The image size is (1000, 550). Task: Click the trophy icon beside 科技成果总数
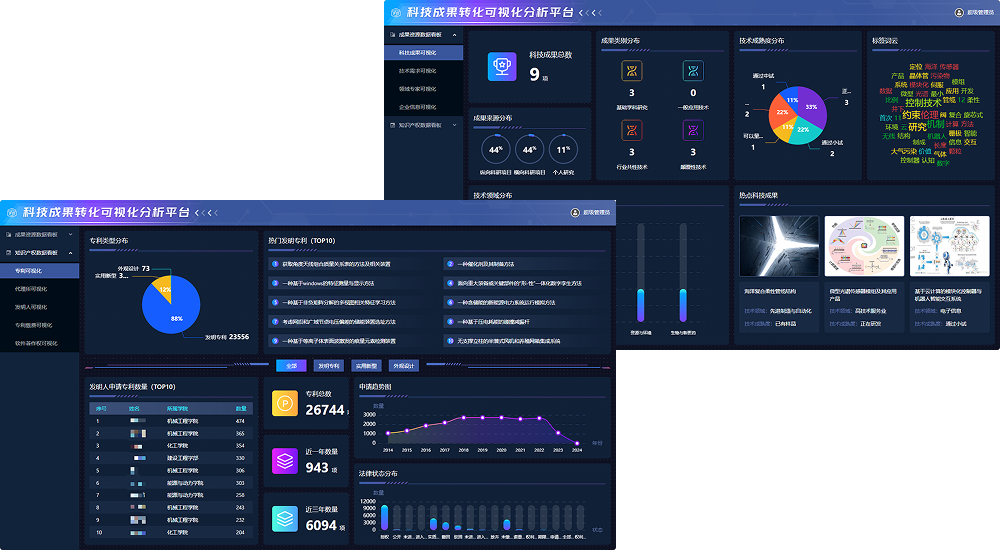pyautogui.click(x=501, y=65)
